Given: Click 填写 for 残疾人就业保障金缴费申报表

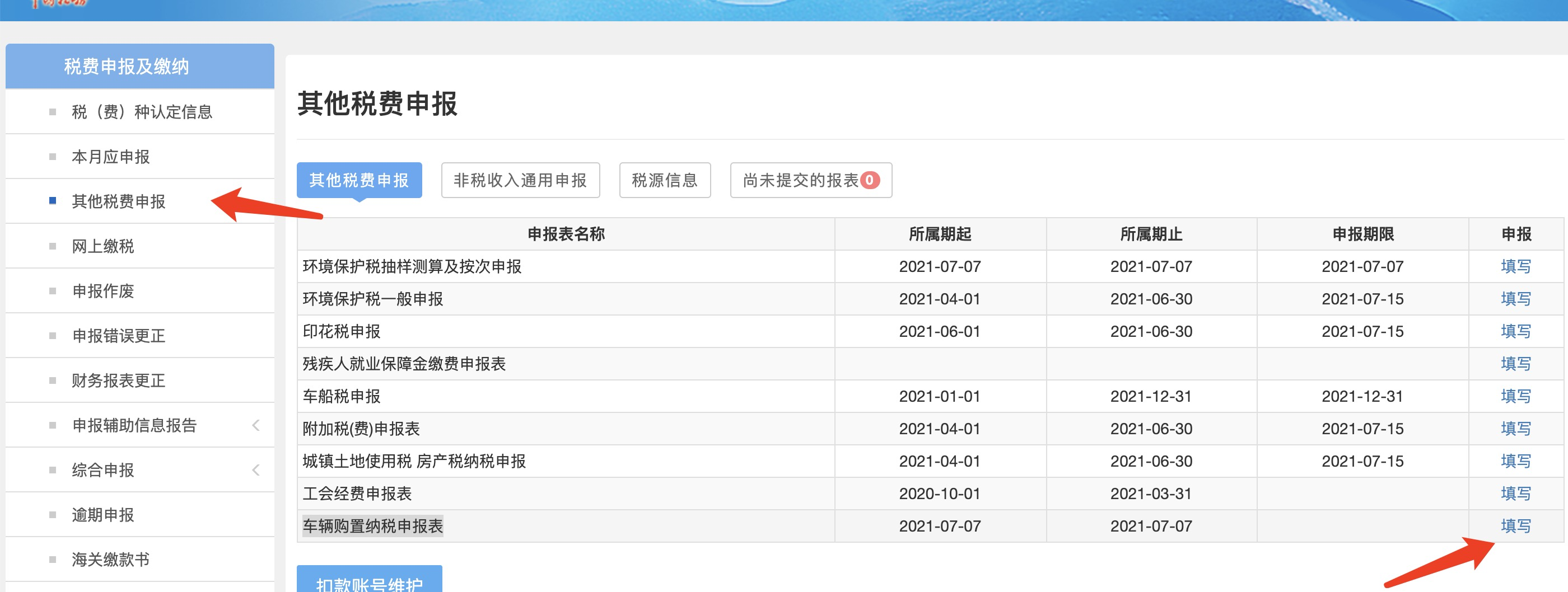Looking at the screenshot, I should [x=1515, y=364].
